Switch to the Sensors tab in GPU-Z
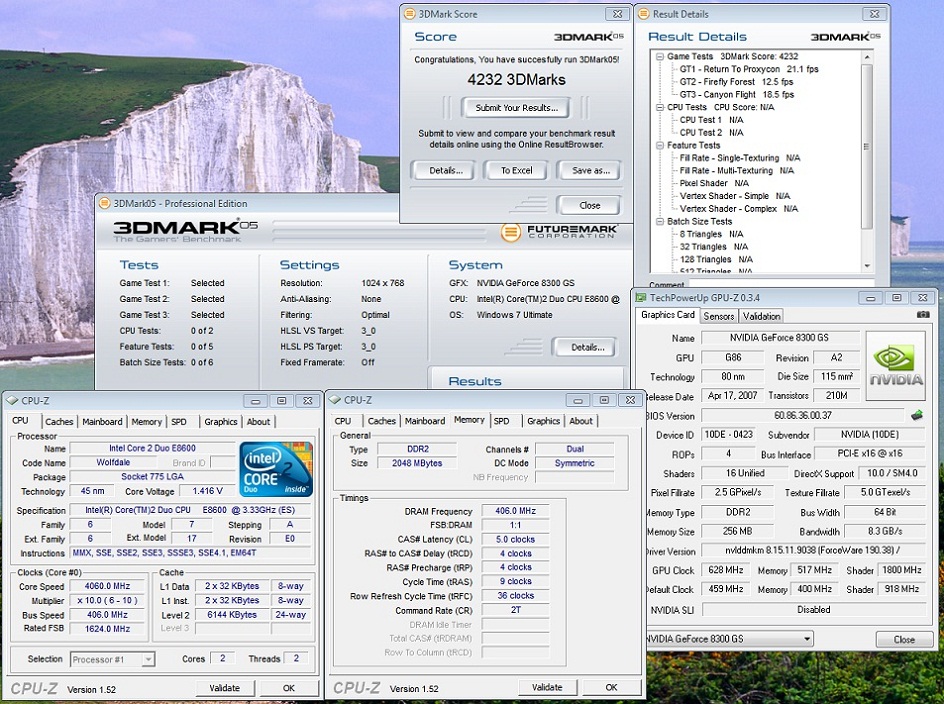This screenshot has width=944, height=704. tap(719, 316)
